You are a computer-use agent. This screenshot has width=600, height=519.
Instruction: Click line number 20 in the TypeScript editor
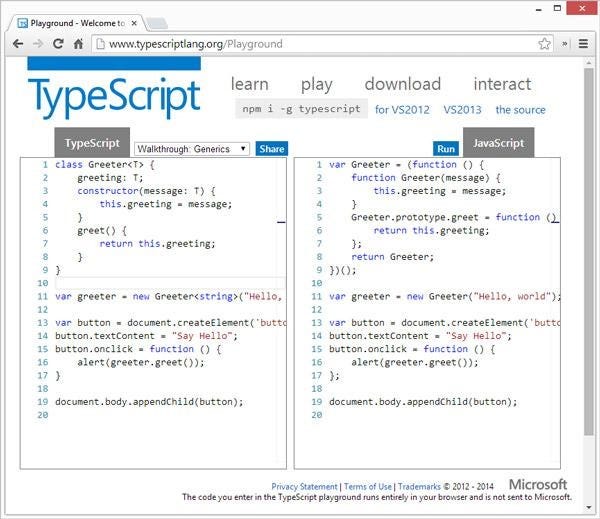43,415
